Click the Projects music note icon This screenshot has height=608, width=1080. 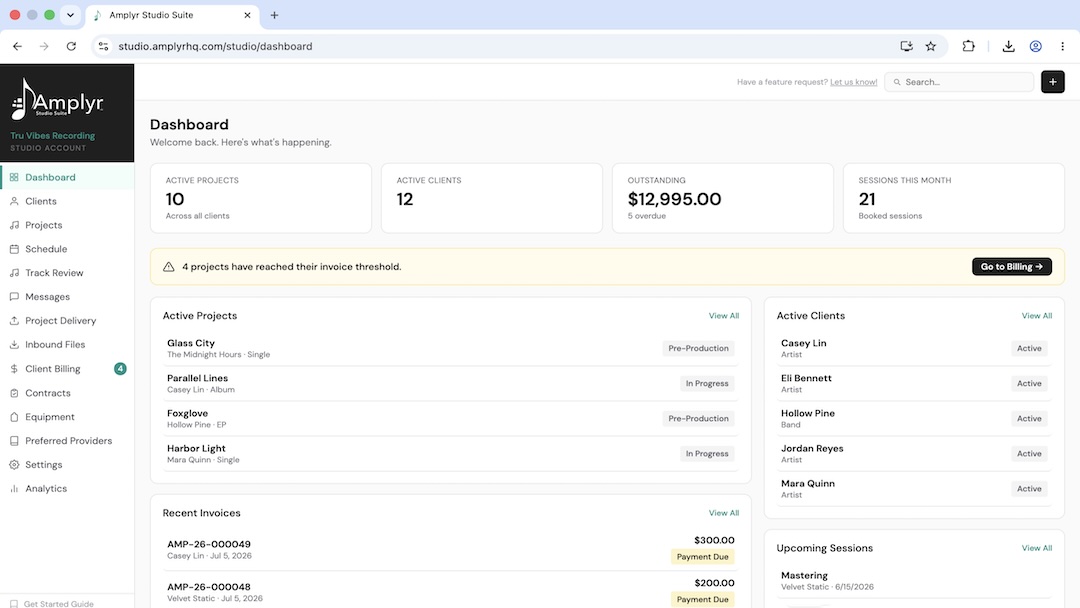(x=14, y=225)
